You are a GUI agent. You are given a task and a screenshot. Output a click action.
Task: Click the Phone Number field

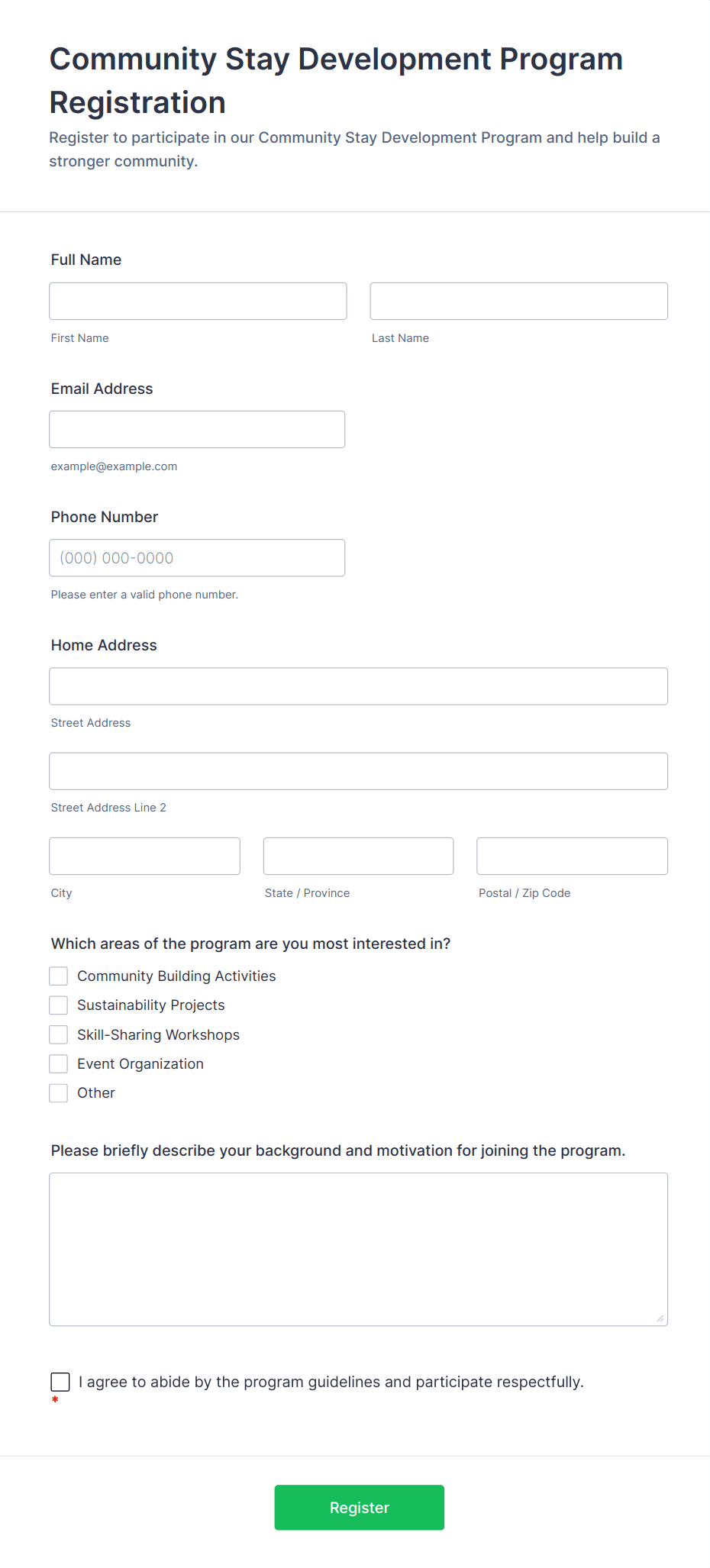[x=197, y=558]
